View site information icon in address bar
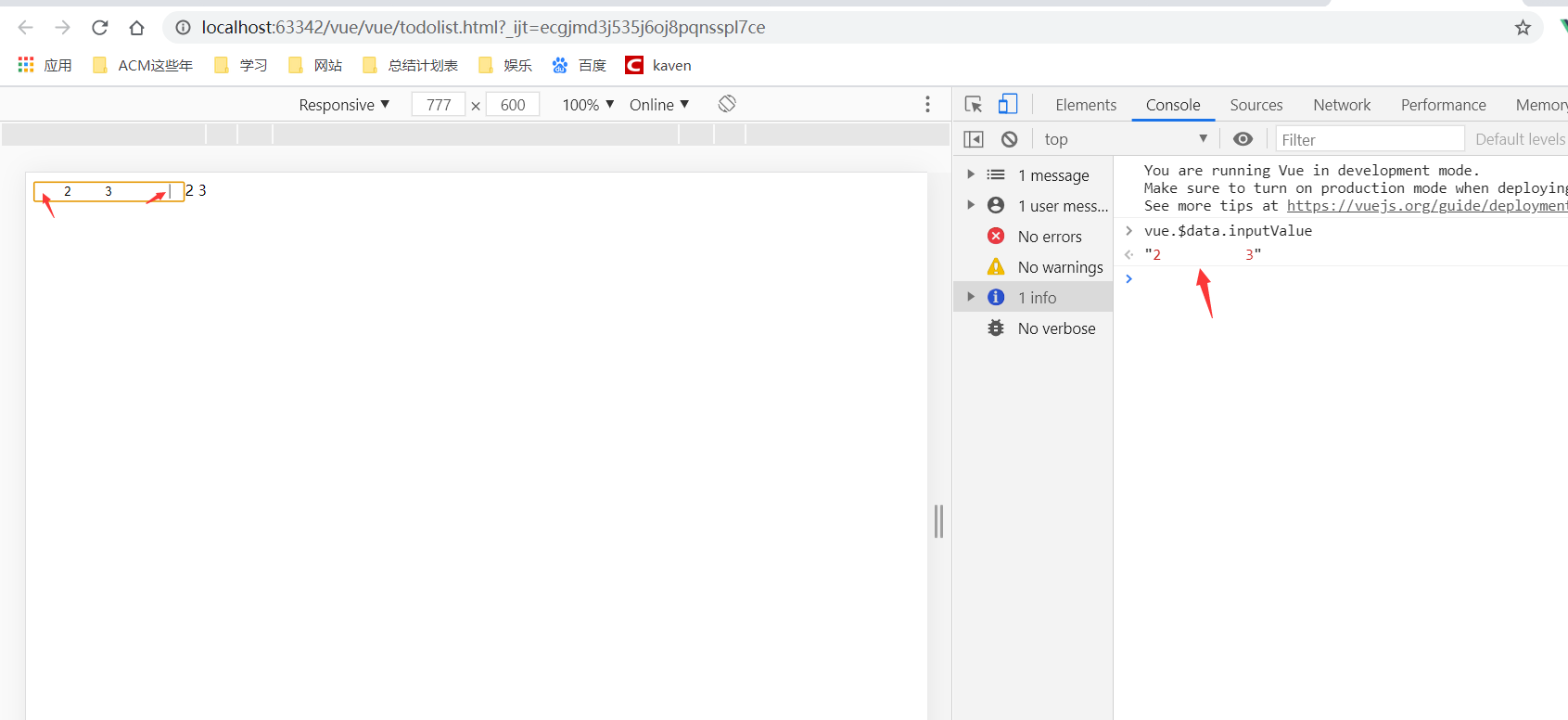1568x720 pixels. point(183,28)
